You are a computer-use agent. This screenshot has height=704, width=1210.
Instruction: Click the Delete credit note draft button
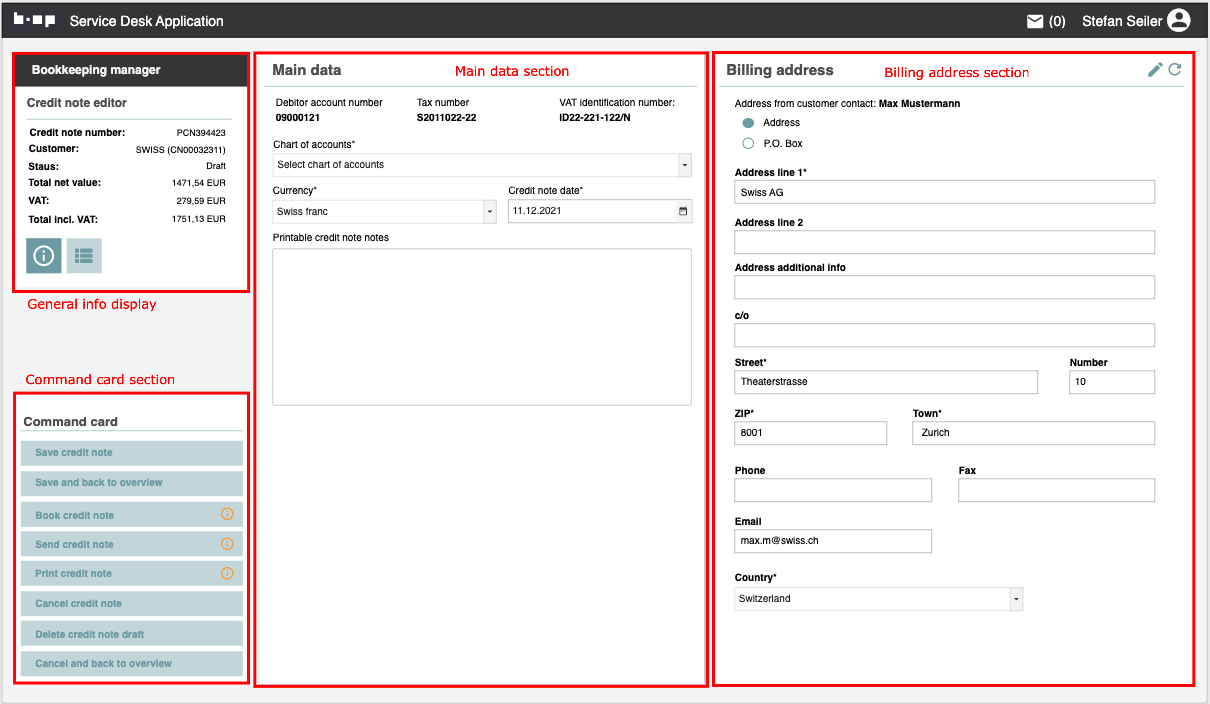pyautogui.click(x=131, y=634)
